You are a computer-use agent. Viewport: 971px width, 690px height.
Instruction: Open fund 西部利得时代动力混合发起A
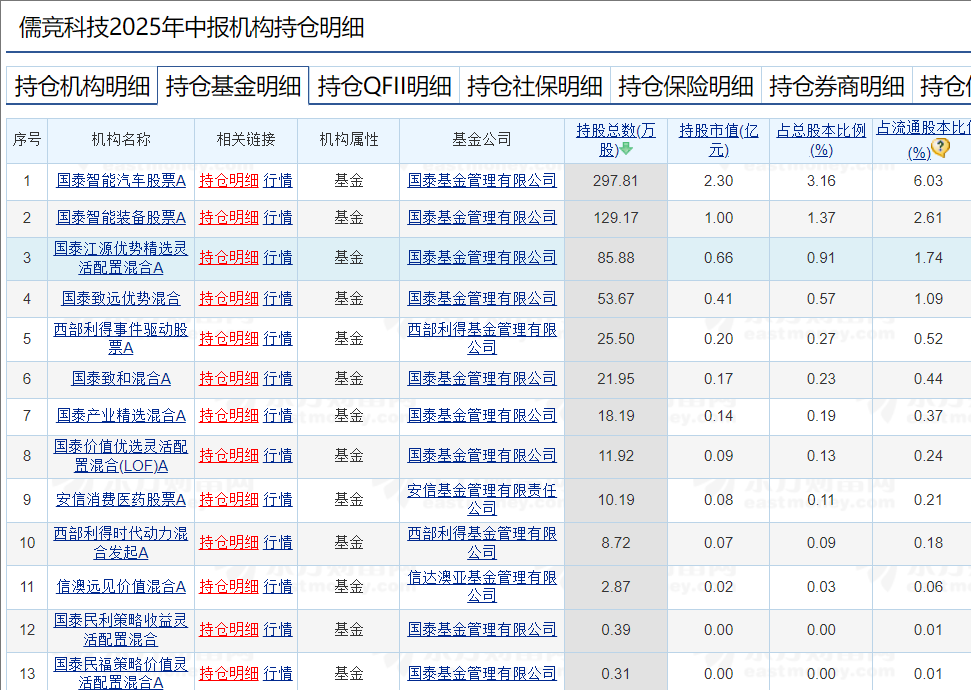pyautogui.click(x=121, y=543)
